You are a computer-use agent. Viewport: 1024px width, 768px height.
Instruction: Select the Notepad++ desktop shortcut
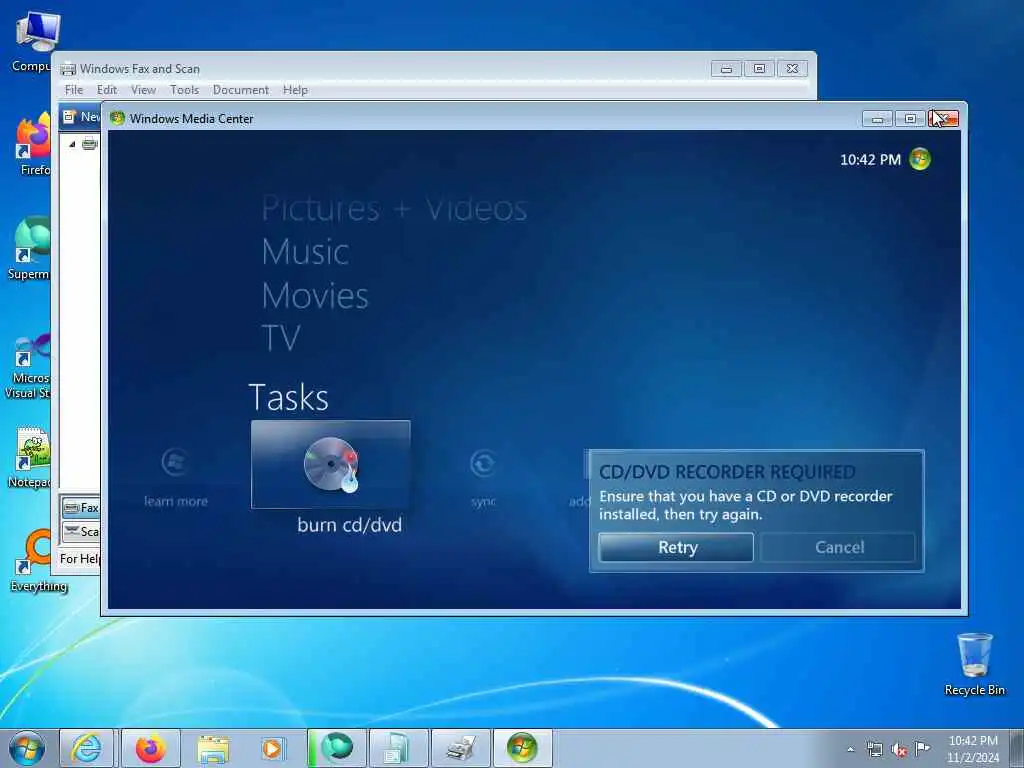point(29,457)
